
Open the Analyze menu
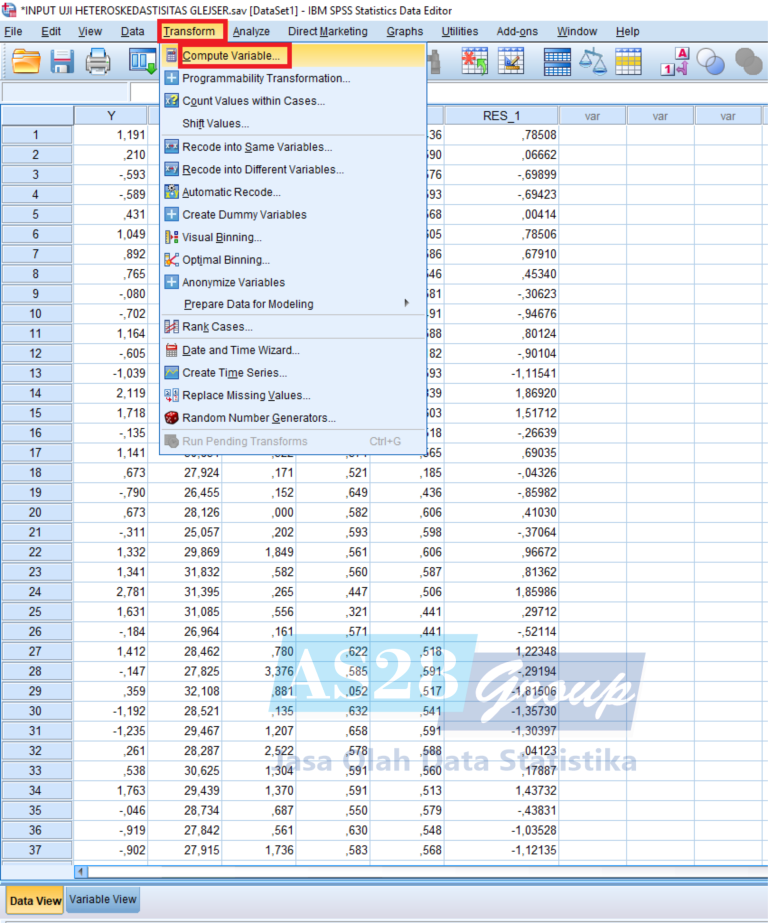pos(251,31)
